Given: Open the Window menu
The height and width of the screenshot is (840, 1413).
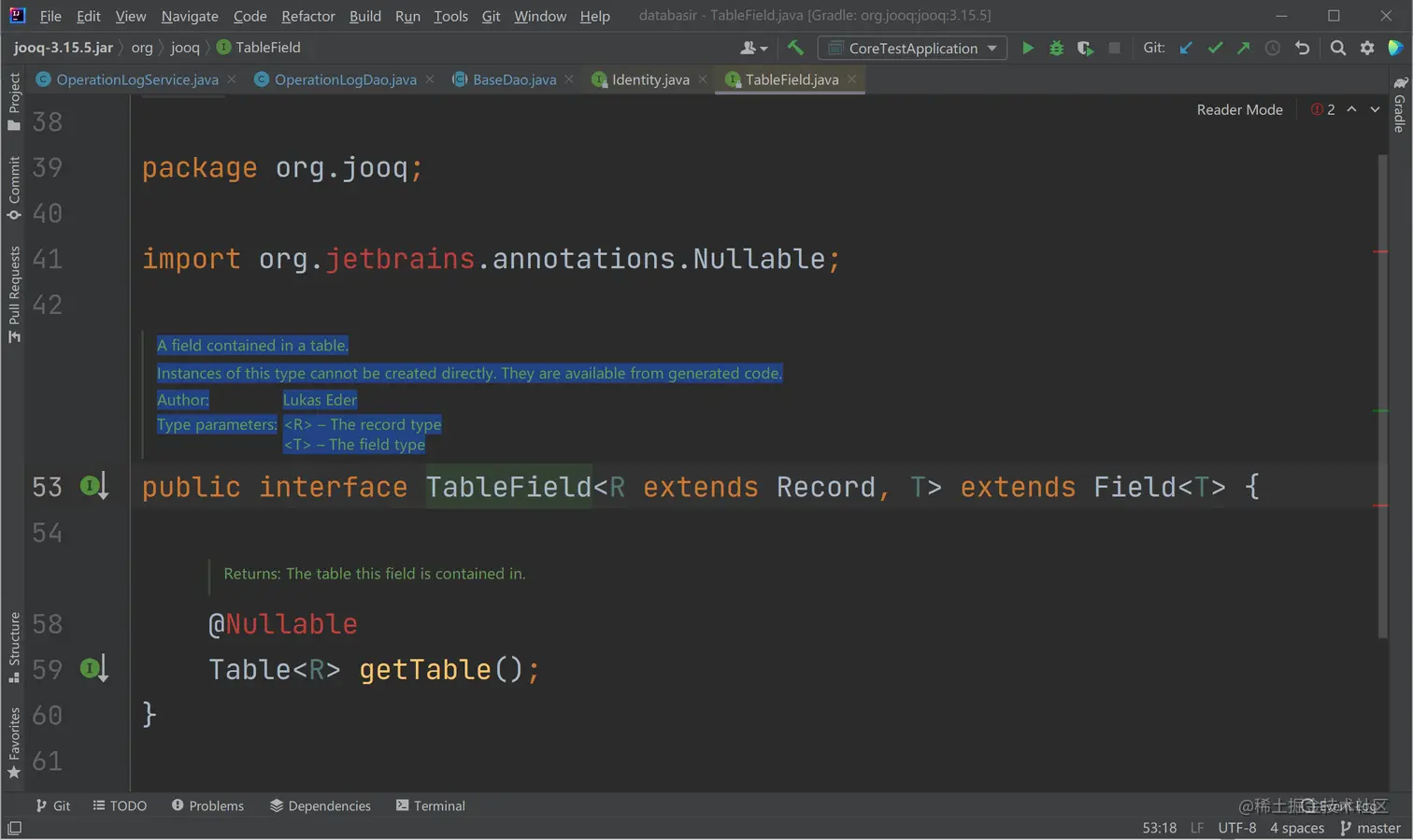Looking at the screenshot, I should click(x=540, y=16).
